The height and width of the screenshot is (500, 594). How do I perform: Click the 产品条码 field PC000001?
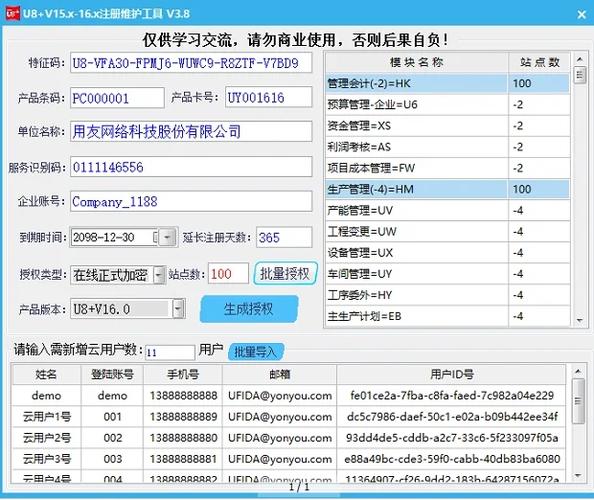117,98
